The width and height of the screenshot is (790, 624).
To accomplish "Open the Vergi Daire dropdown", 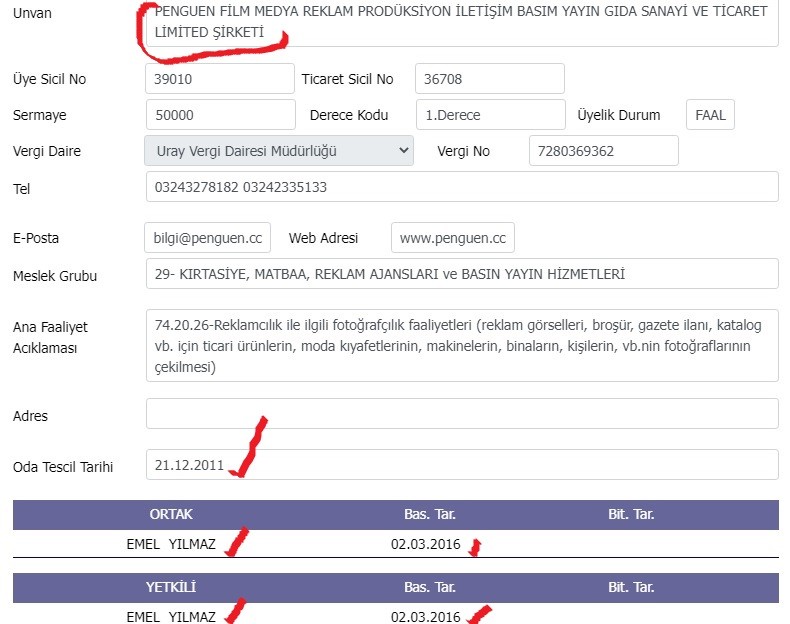I will [x=279, y=151].
